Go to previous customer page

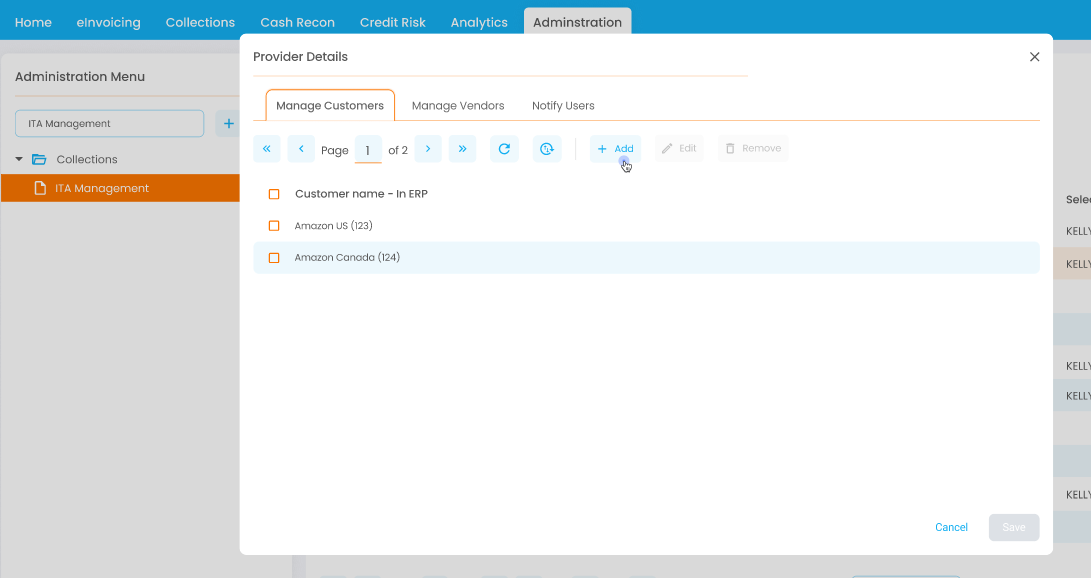tap(301, 149)
